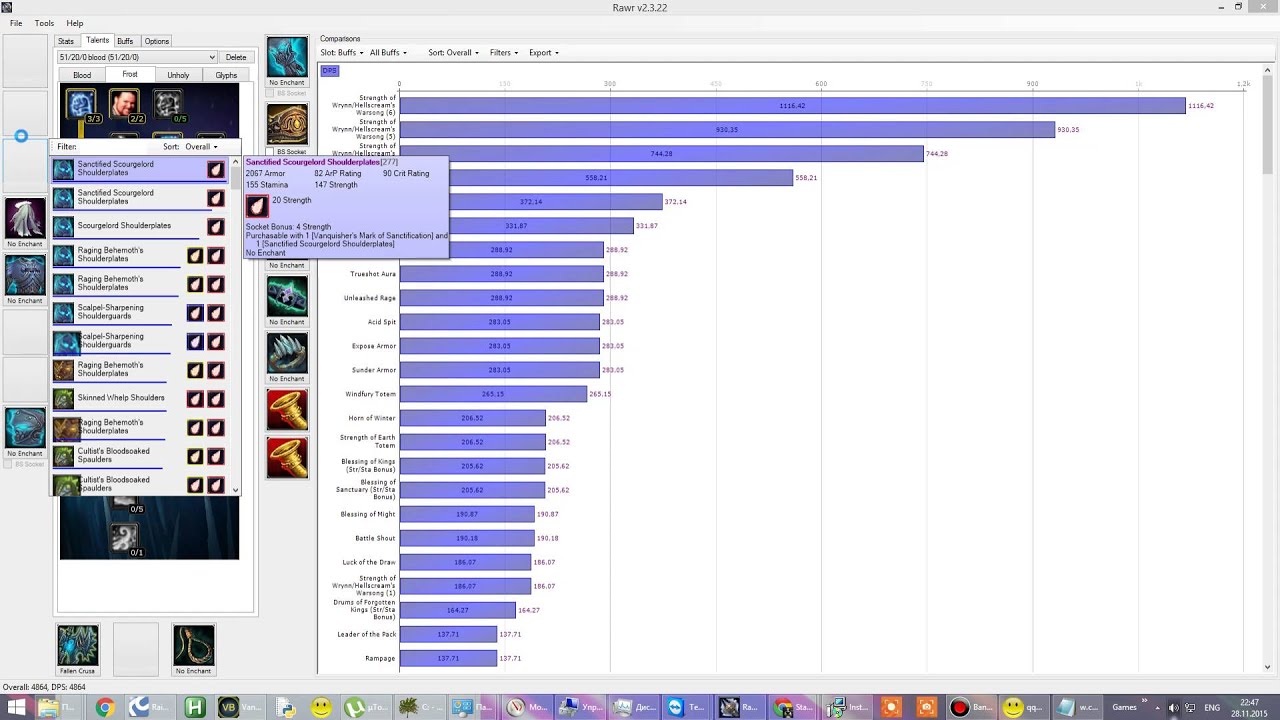Select Skinned Whelp Shoulders in item list
The height and width of the screenshot is (720, 1280).
141,398
